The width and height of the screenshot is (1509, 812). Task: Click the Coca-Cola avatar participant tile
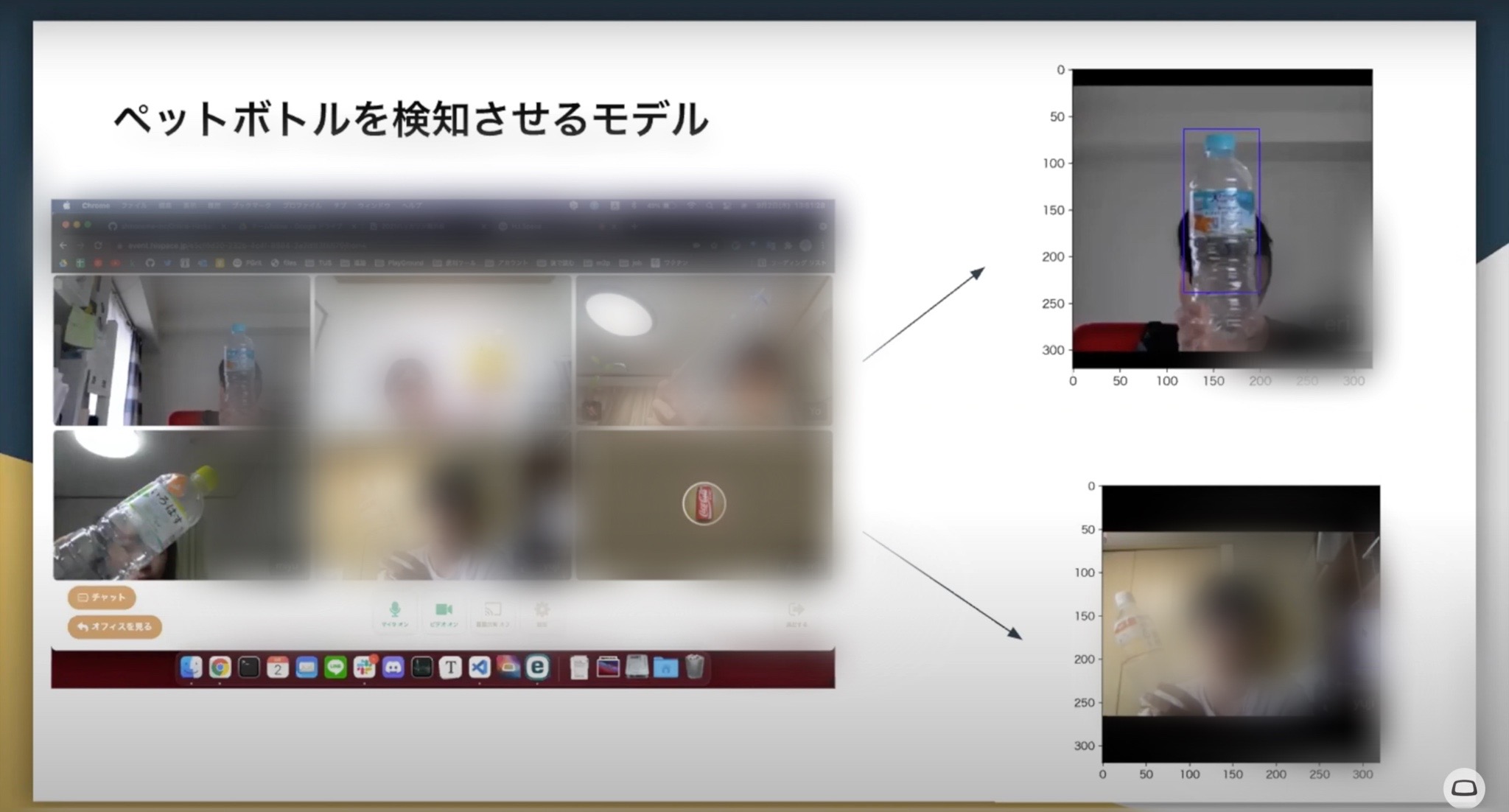(704, 505)
